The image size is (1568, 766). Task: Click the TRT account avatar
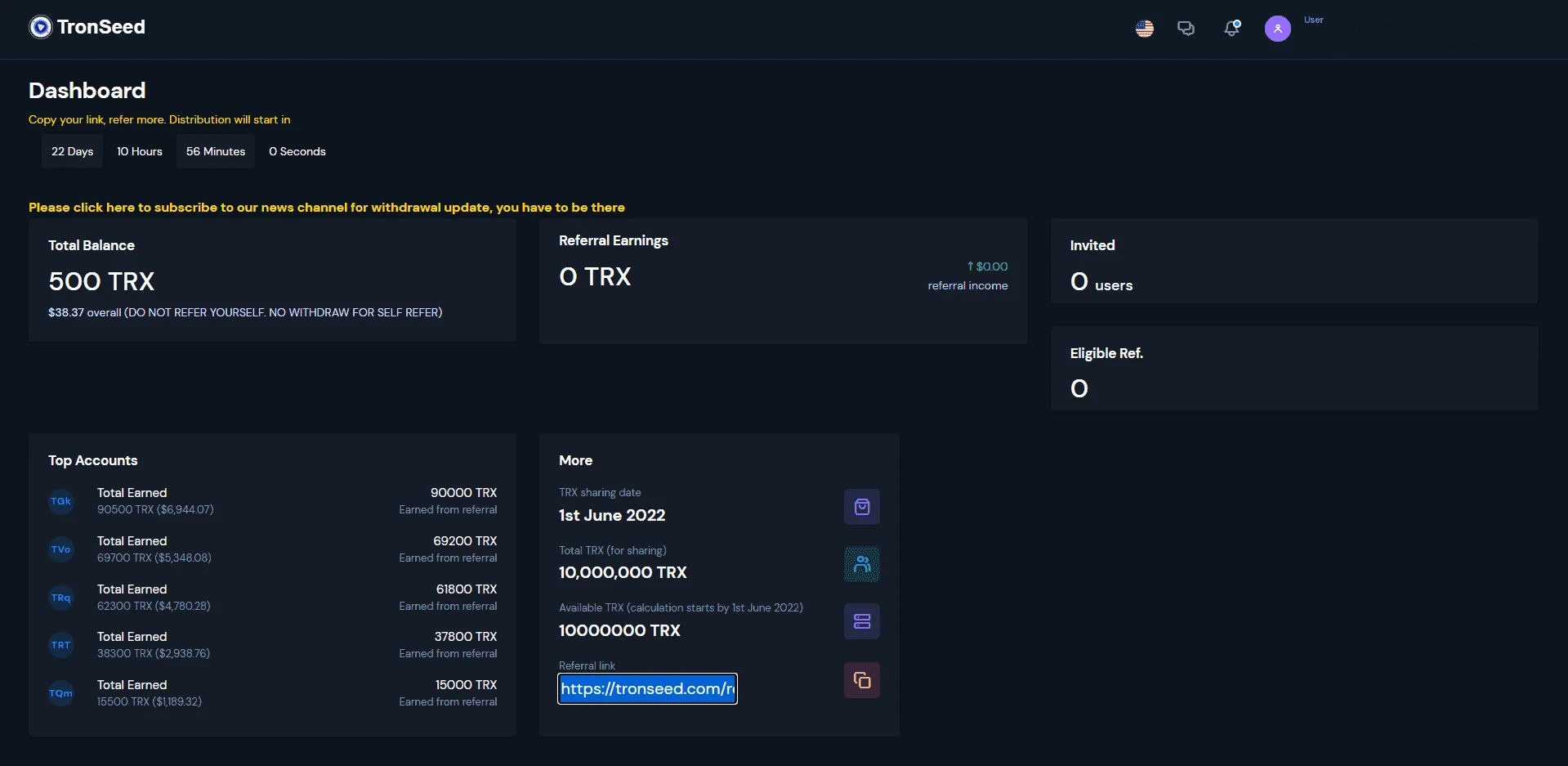tap(61, 645)
